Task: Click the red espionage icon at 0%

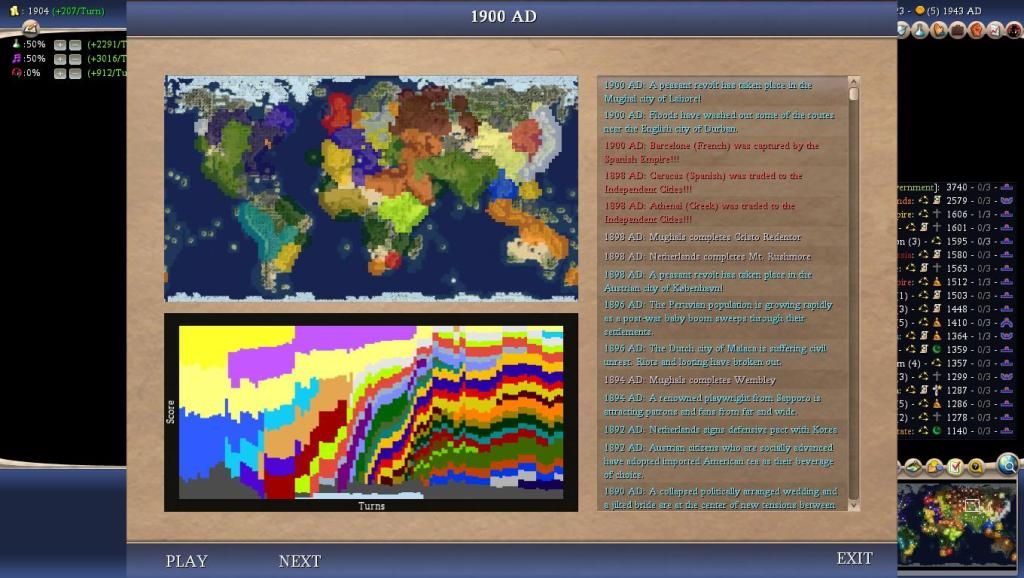Action: coord(16,72)
